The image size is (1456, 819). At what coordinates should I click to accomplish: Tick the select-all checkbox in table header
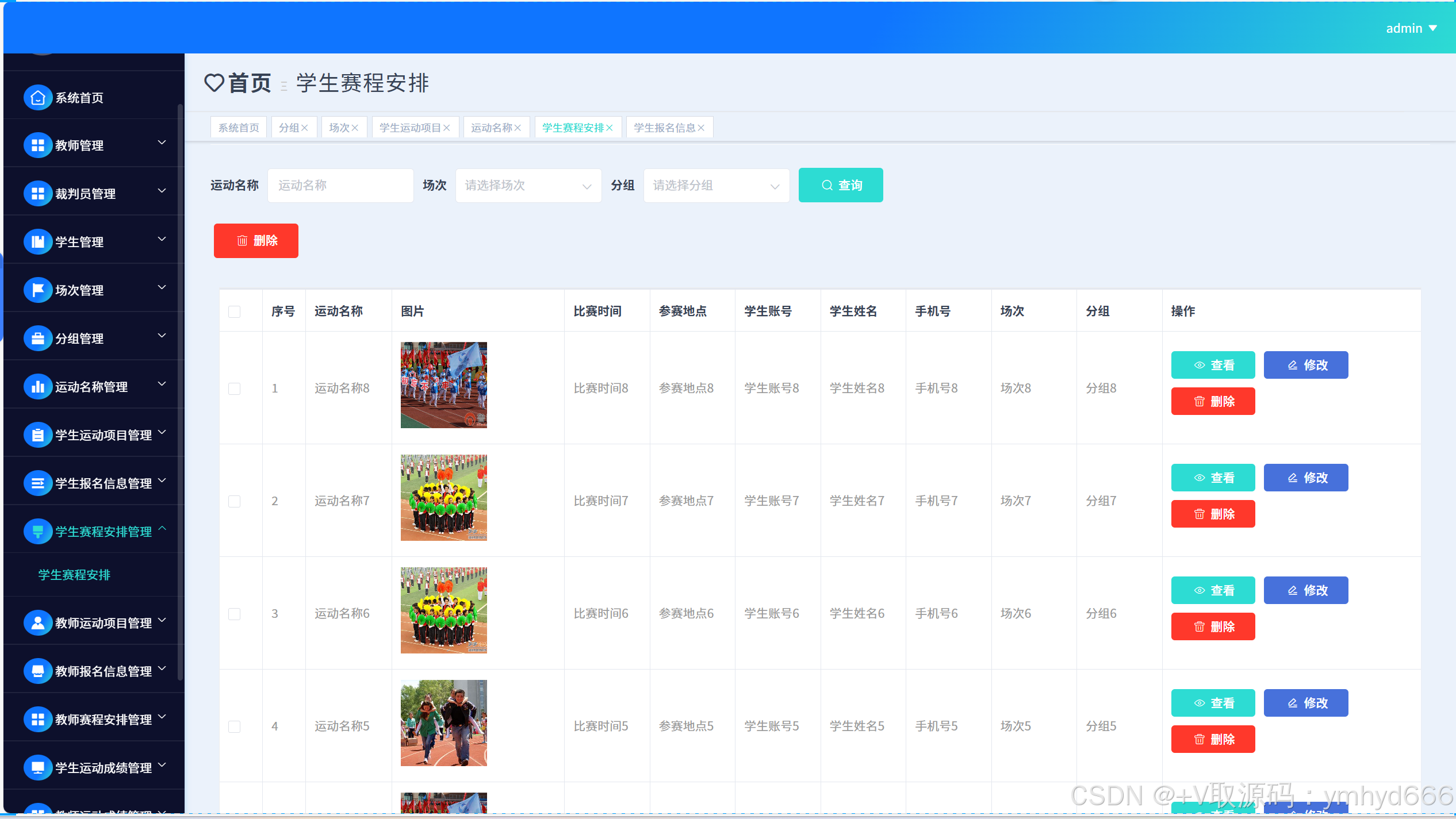coord(234,312)
